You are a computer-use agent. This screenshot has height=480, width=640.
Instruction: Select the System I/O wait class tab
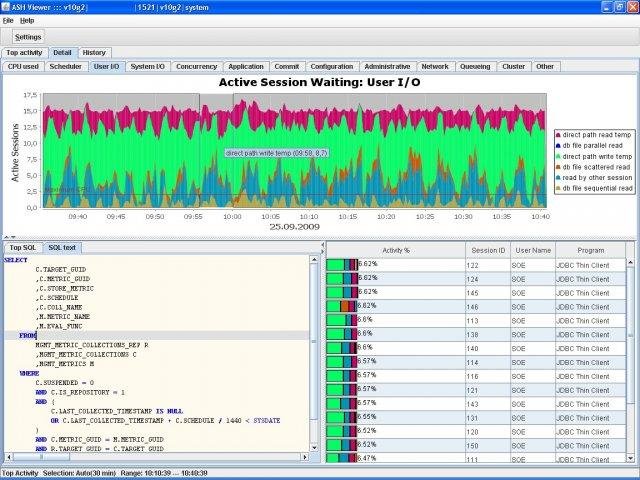(x=148, y=66)
